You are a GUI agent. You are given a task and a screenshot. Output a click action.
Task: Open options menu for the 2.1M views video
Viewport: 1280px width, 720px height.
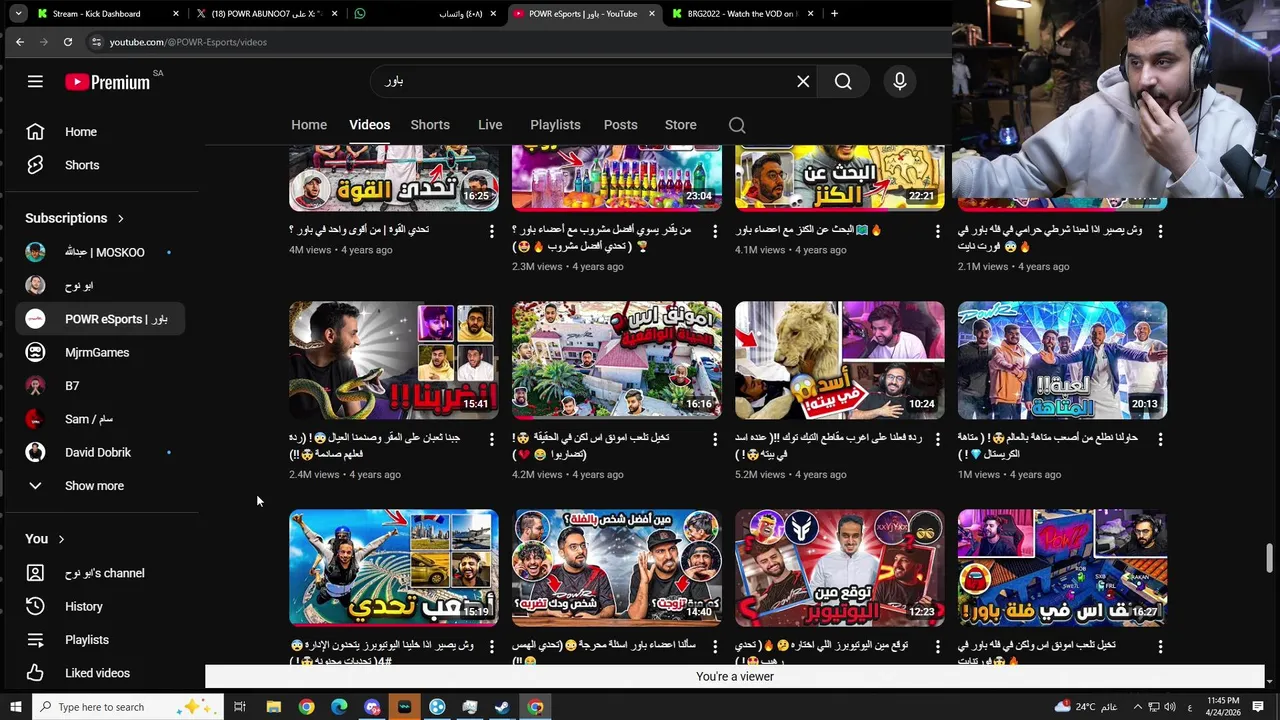[1160, 231]
